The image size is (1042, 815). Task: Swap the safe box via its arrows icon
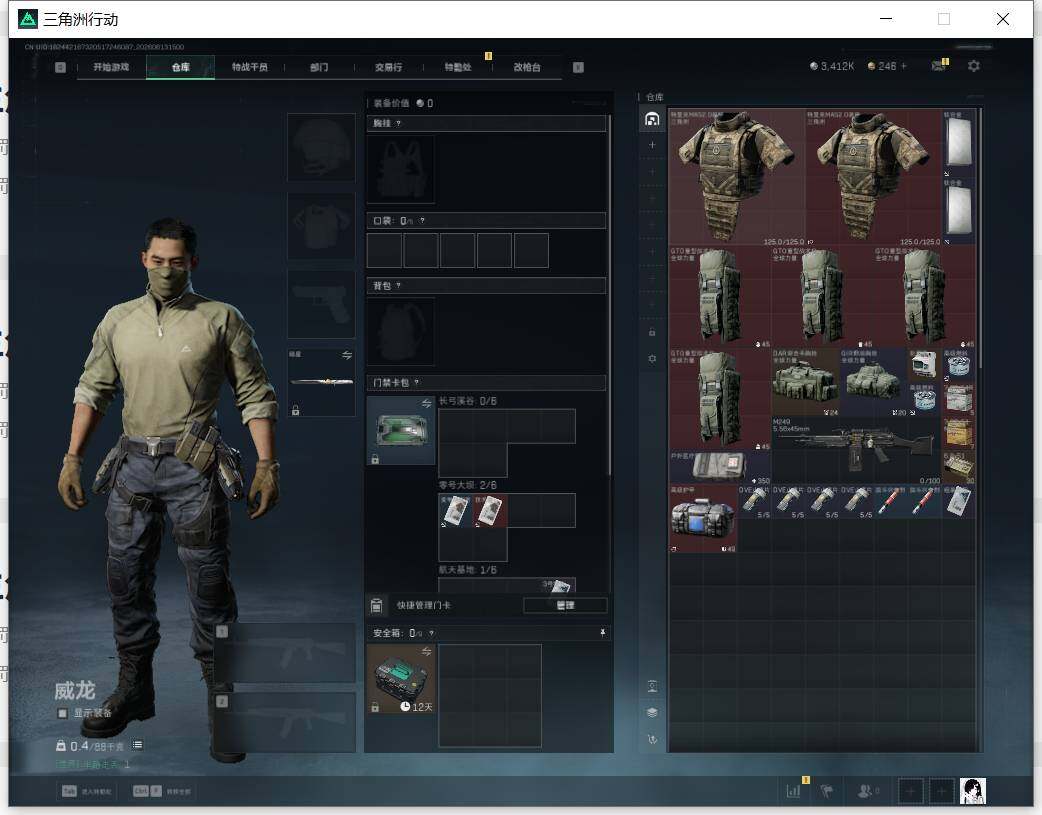427,651
